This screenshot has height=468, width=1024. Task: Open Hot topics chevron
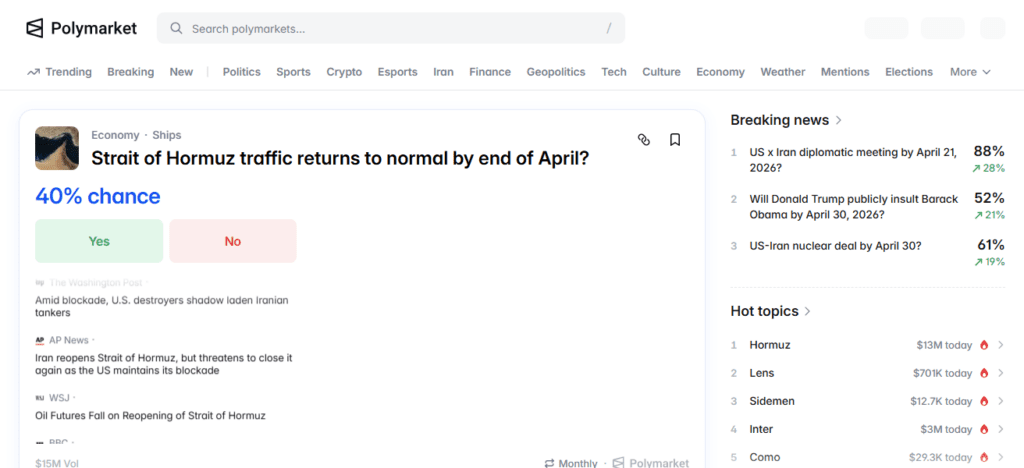pos(808,311)
